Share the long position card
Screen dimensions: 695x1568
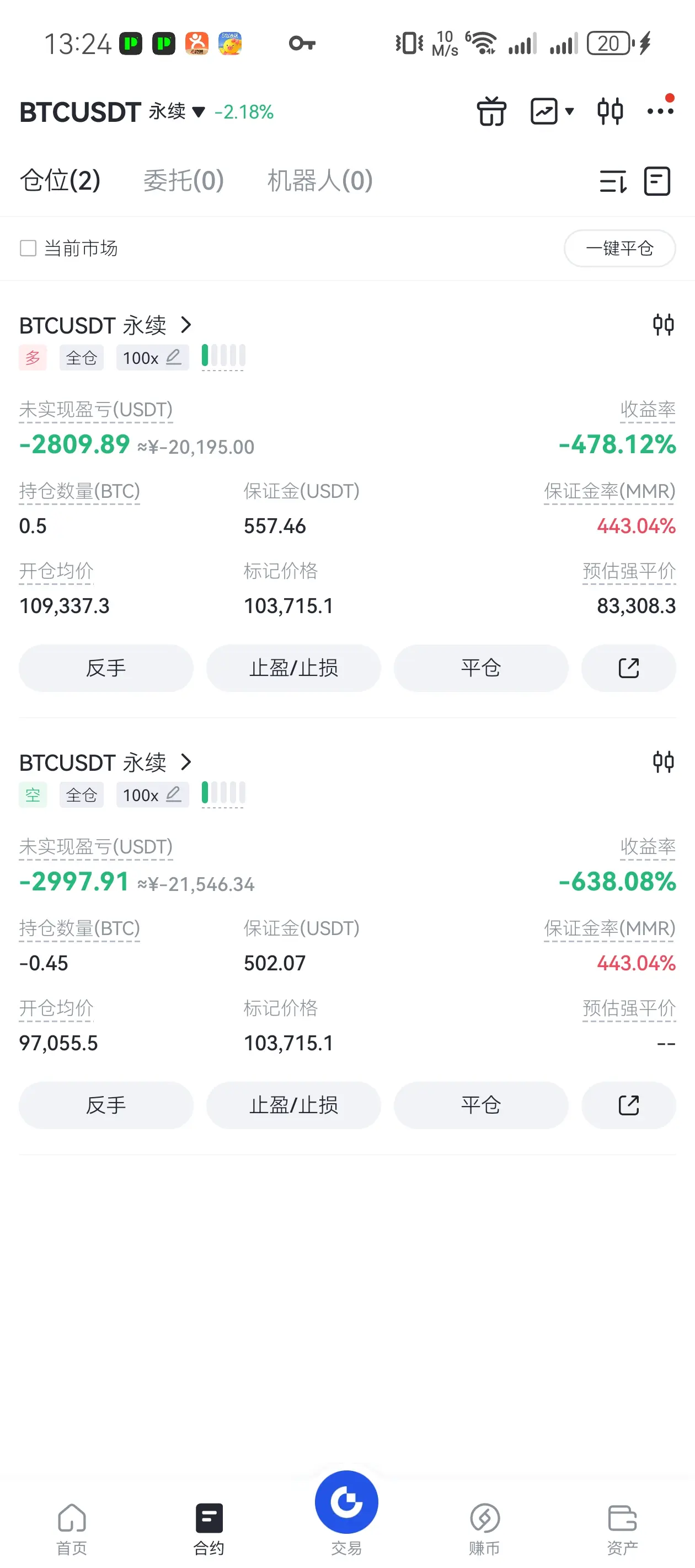(x=629, y=668)
